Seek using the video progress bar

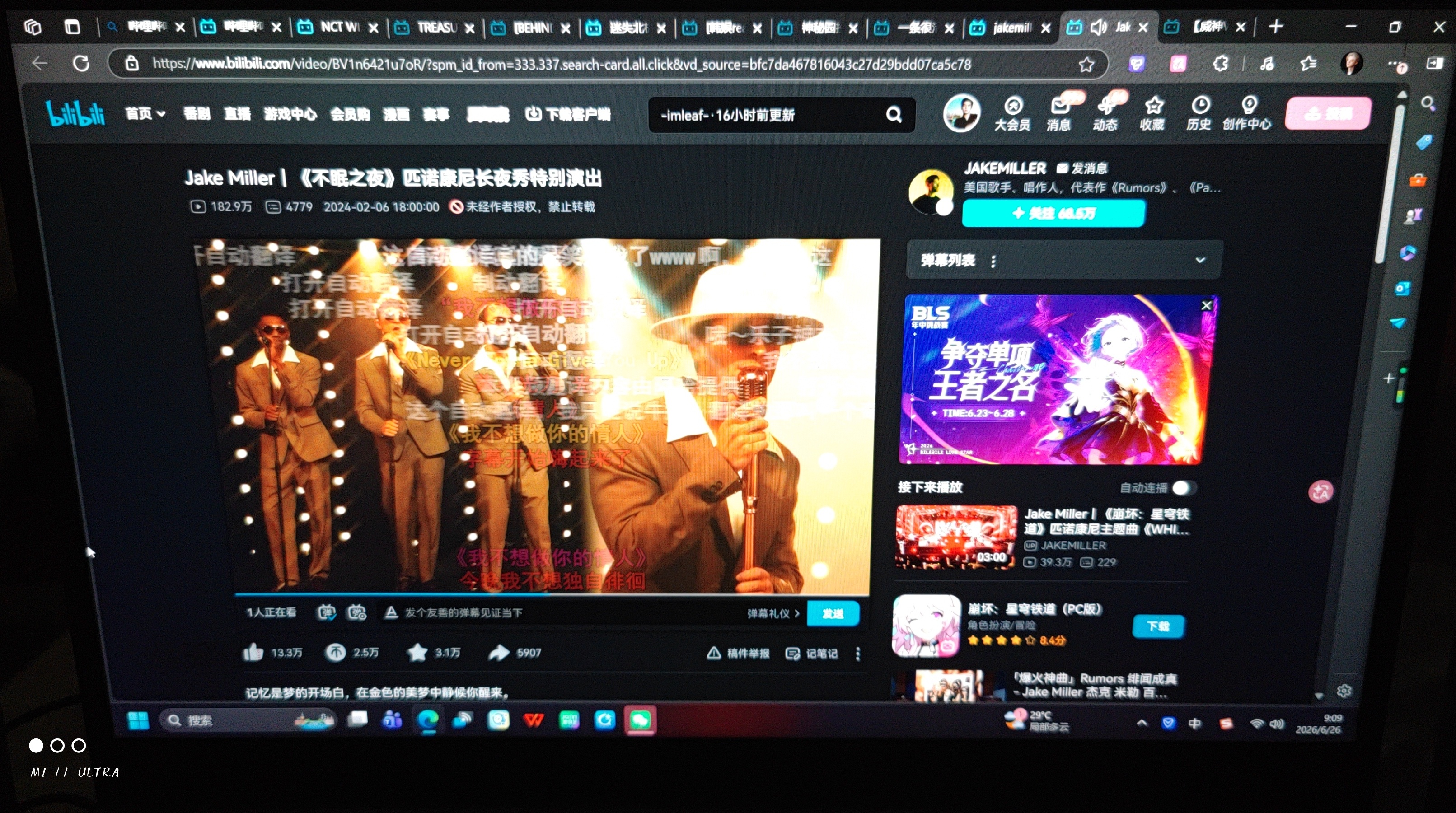pyautogui.click(x=552, y=594)
